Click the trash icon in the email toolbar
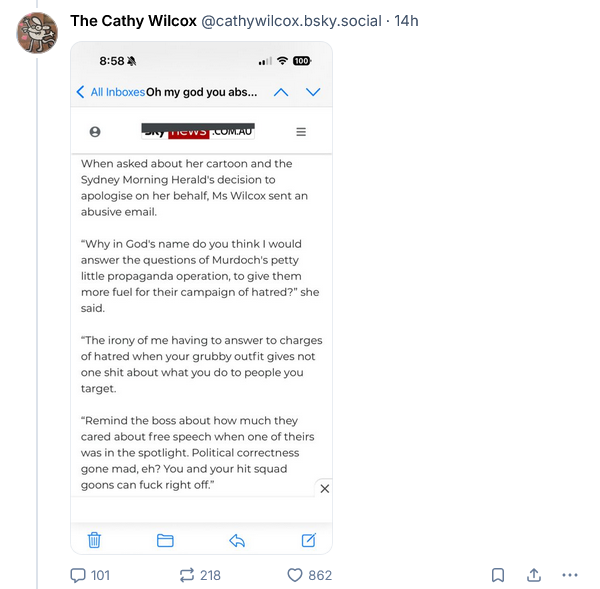Screen dimensions: 600x589 click(x=94, y=540)
